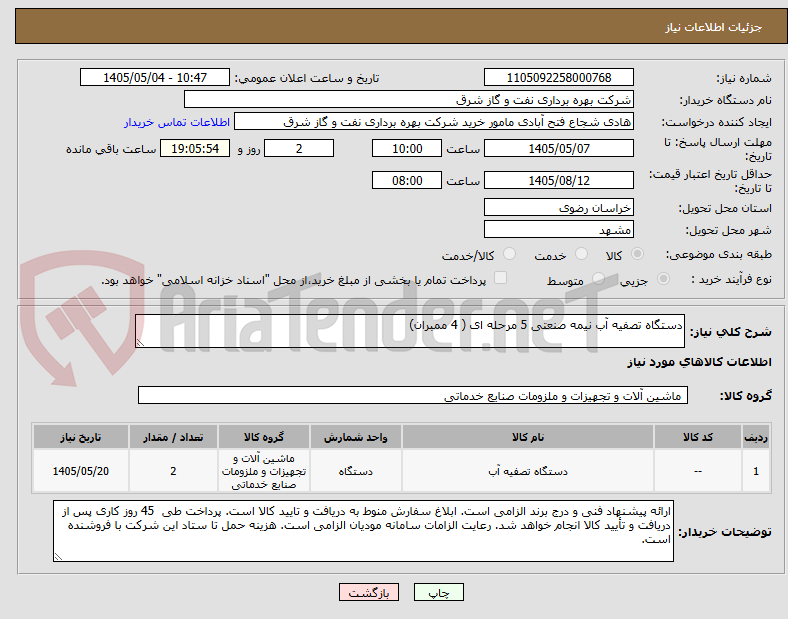Click the goods group field
Image resolution: width=788 pixels, height=619 pixels.
point(413,395)
